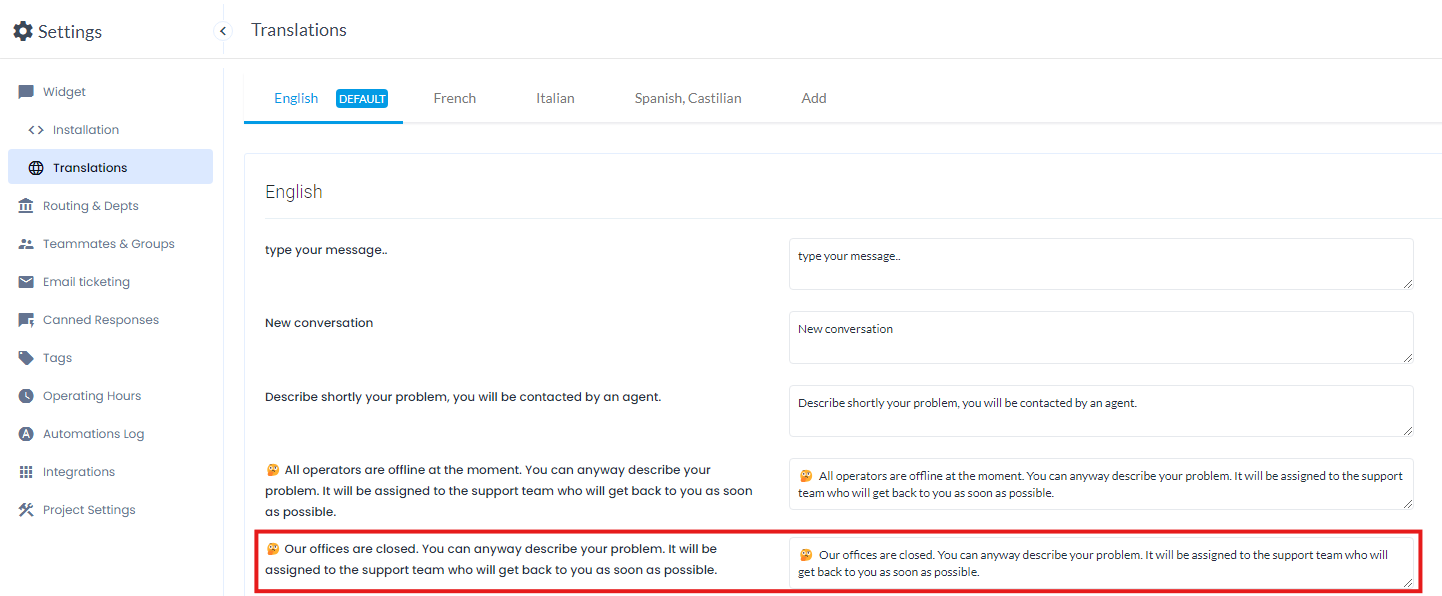The image size is (1442, 596).
Task: Click the Translations globe icon
Action: (36, 168)
